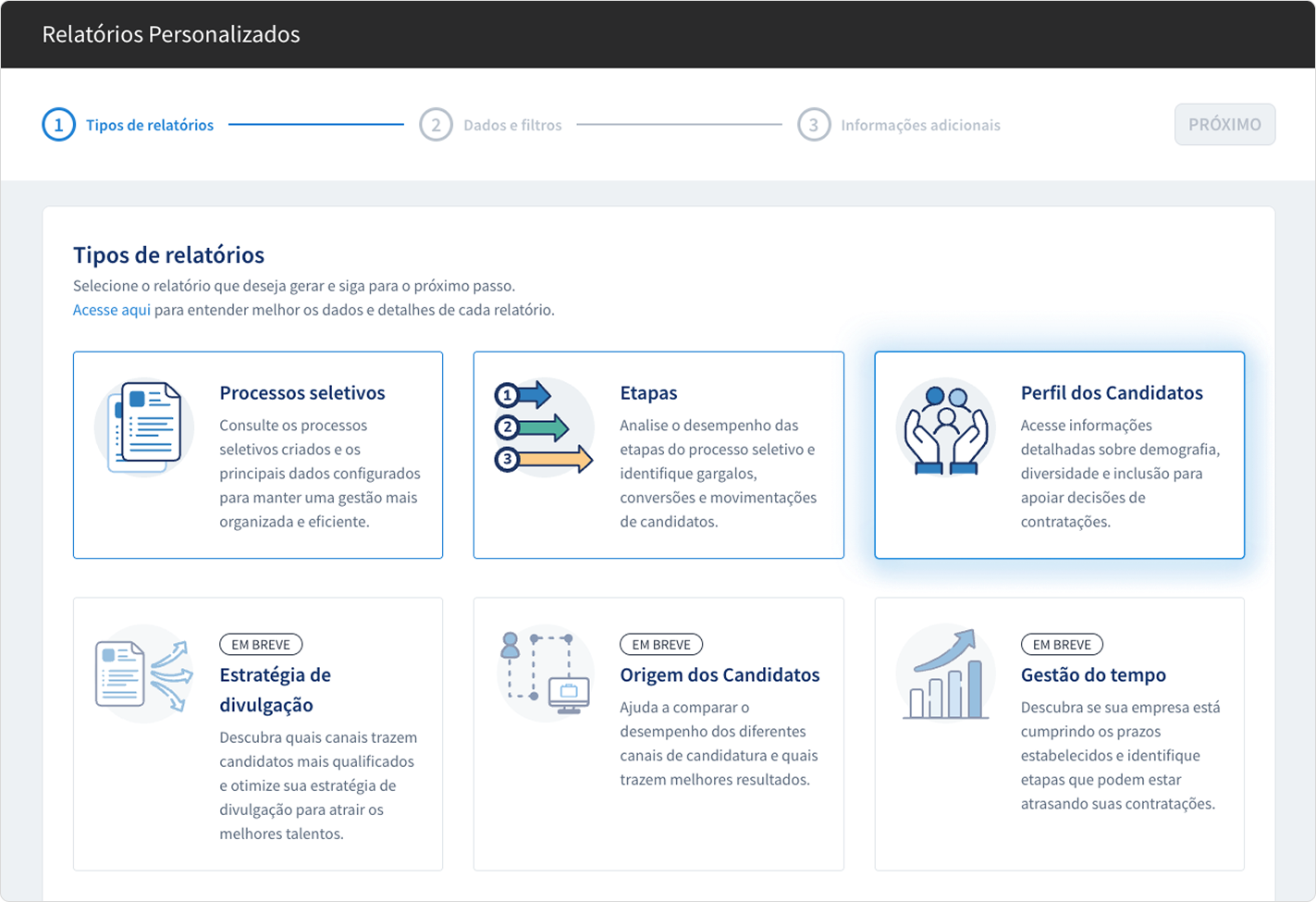The height and width of the screenshot is (902, 1316).
Task: Open the Acesse aqui link
Action: coord(111,309)
